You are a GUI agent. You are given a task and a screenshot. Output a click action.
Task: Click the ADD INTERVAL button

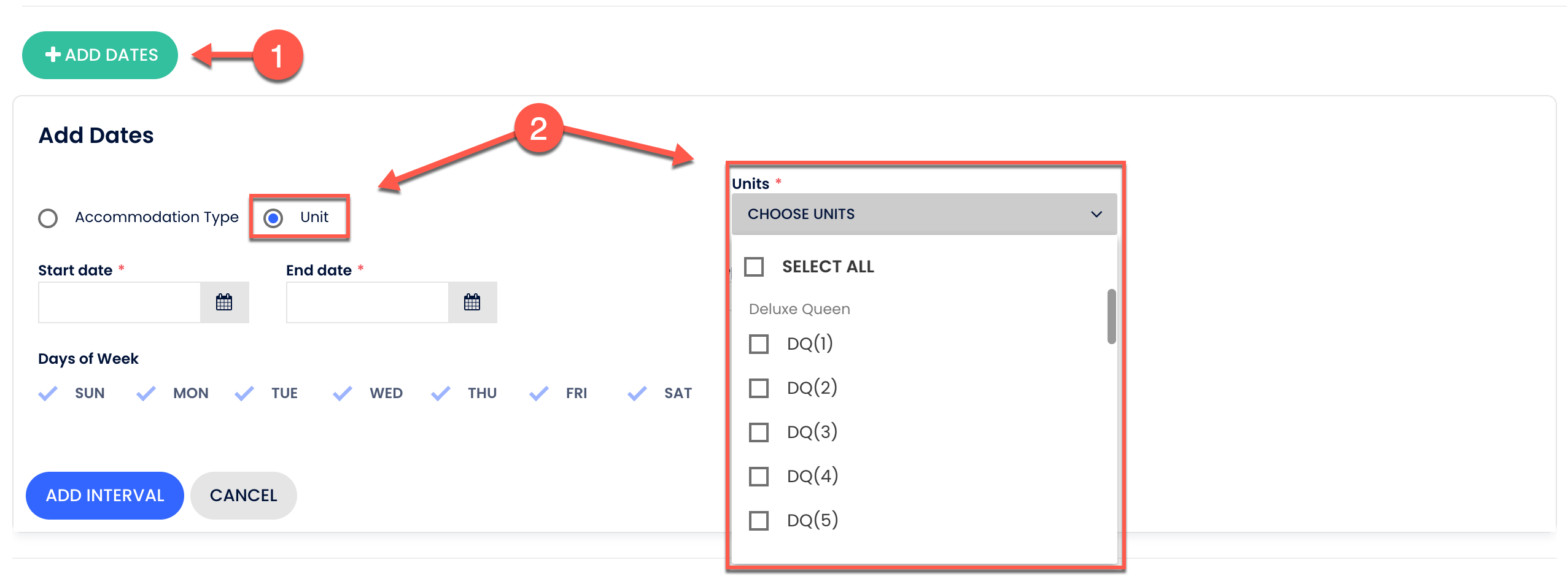104,495
